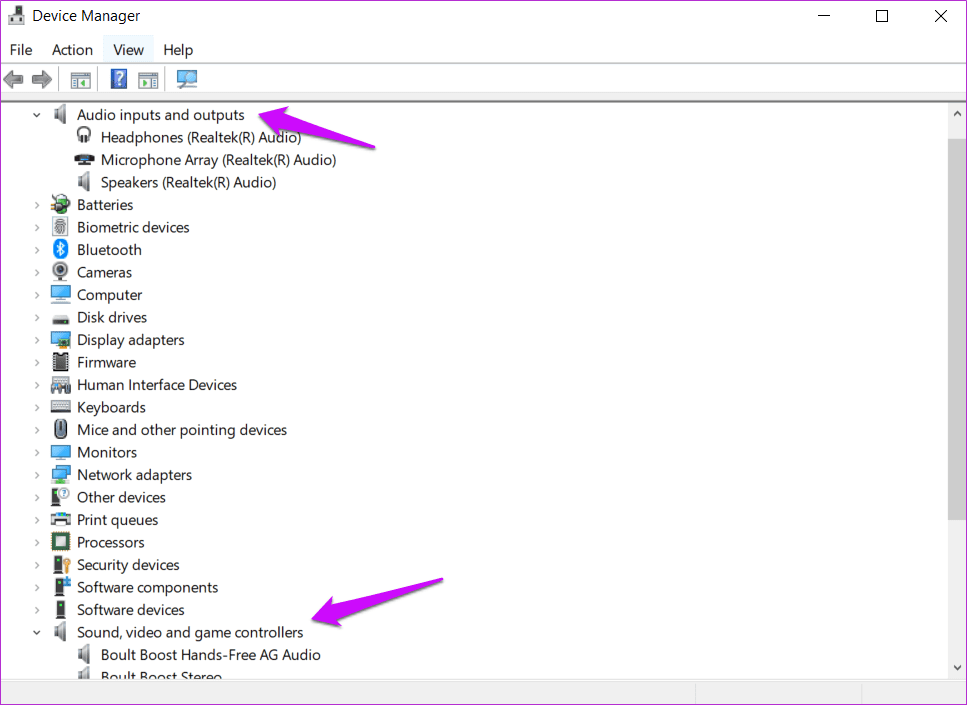Expand the Display adapters chevron
Image resolution: width=967 pixels, height=705 pixels.
click(x=37, y=340)
